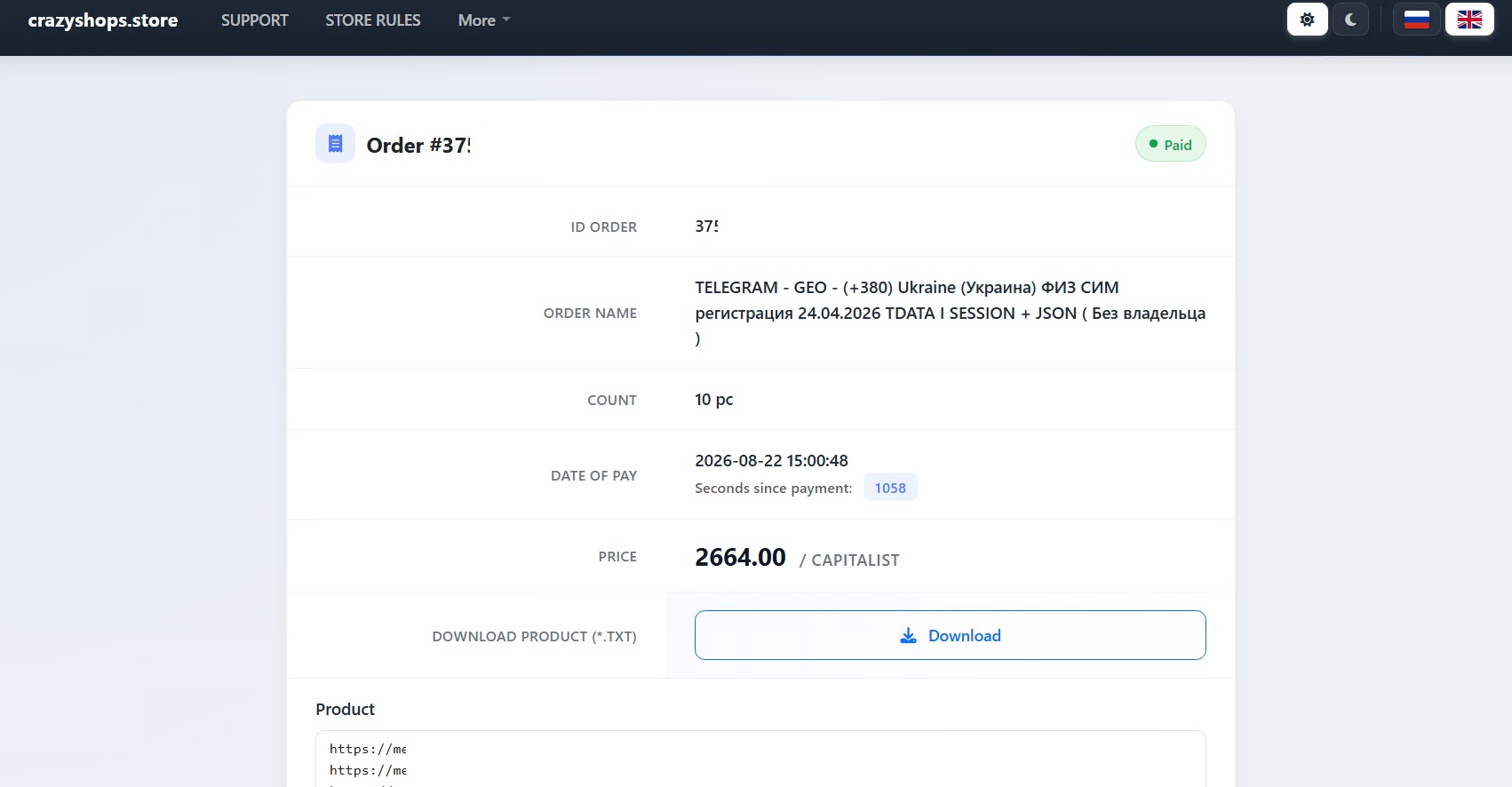The image size is (1512, 787).
Task: Open the crazyshops.store home link
Action: pos(103,20)
